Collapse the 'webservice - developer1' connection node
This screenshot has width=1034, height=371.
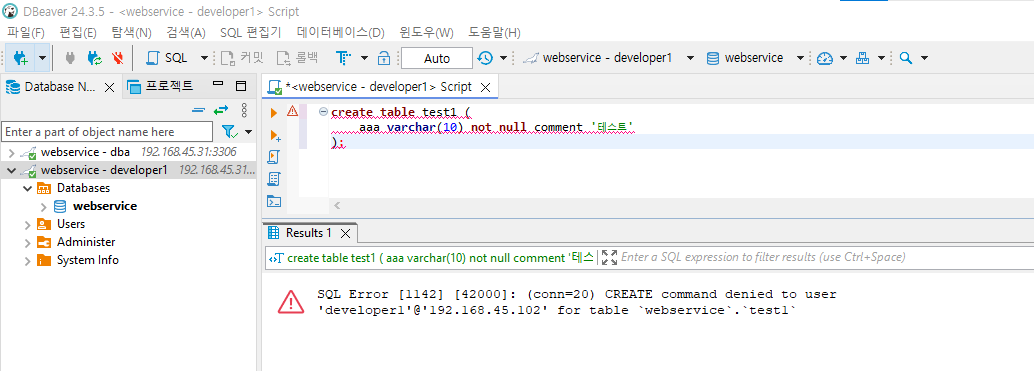(11, 171)
